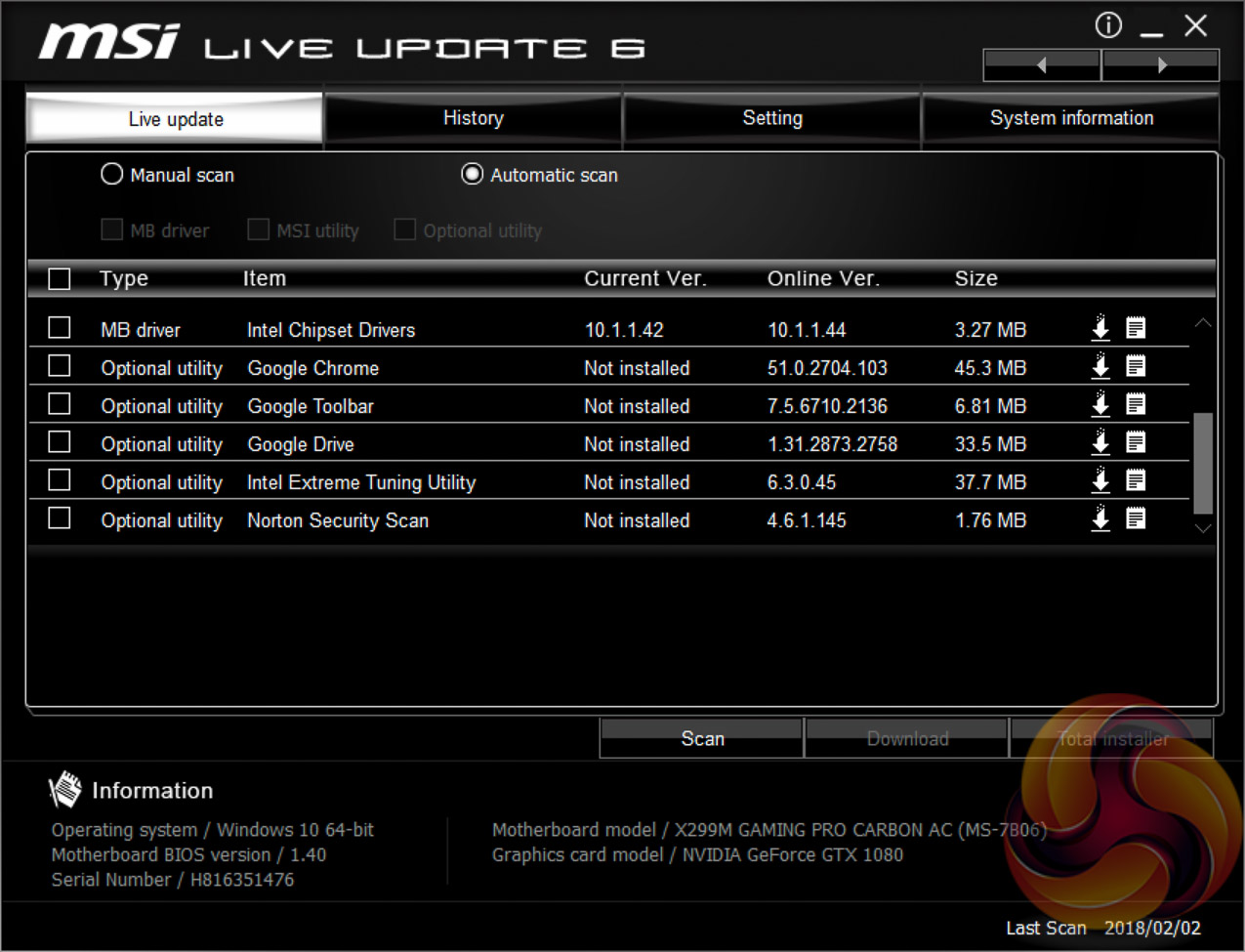
Task: Close the Live Update 6 window
Action: (x=1196, y=25)
